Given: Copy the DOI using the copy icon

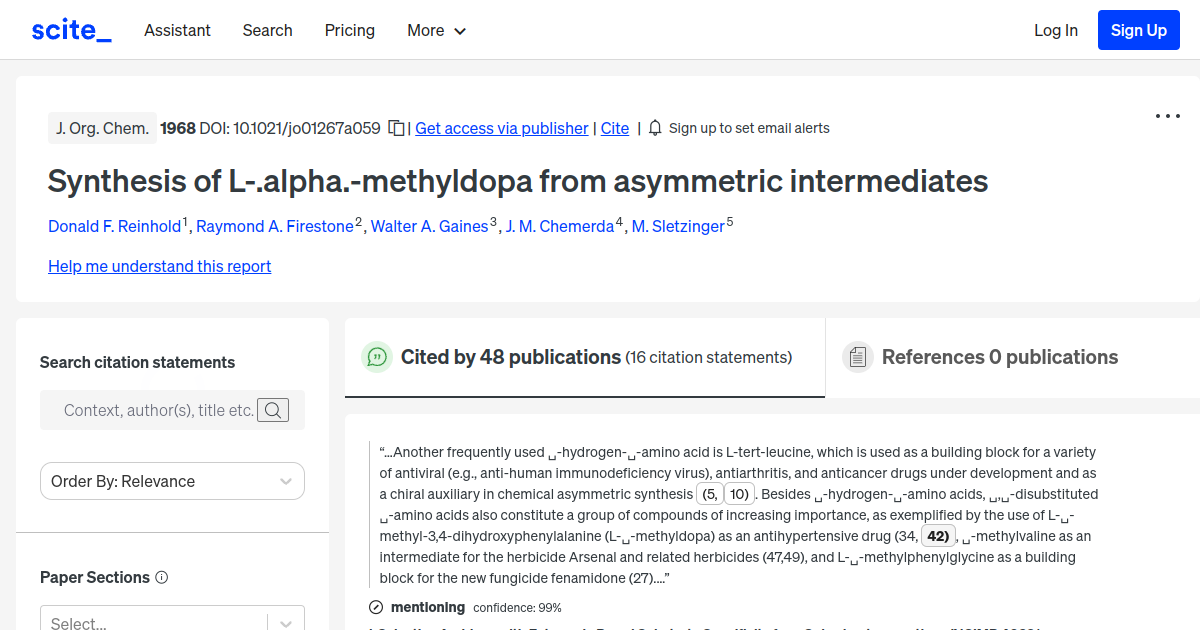Looking at the screenshot, I should click(x=396, y=128).
